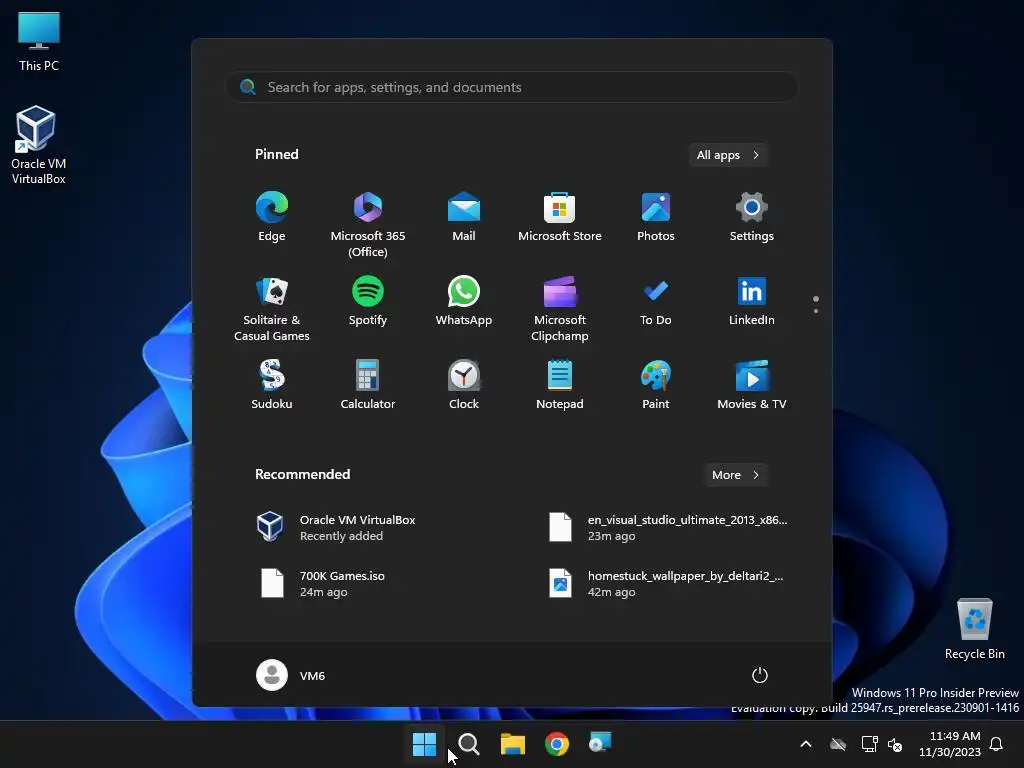Open the power options menu
Image resolution: width=1024 pixels, height=768 pixels.
click(760, 675)
